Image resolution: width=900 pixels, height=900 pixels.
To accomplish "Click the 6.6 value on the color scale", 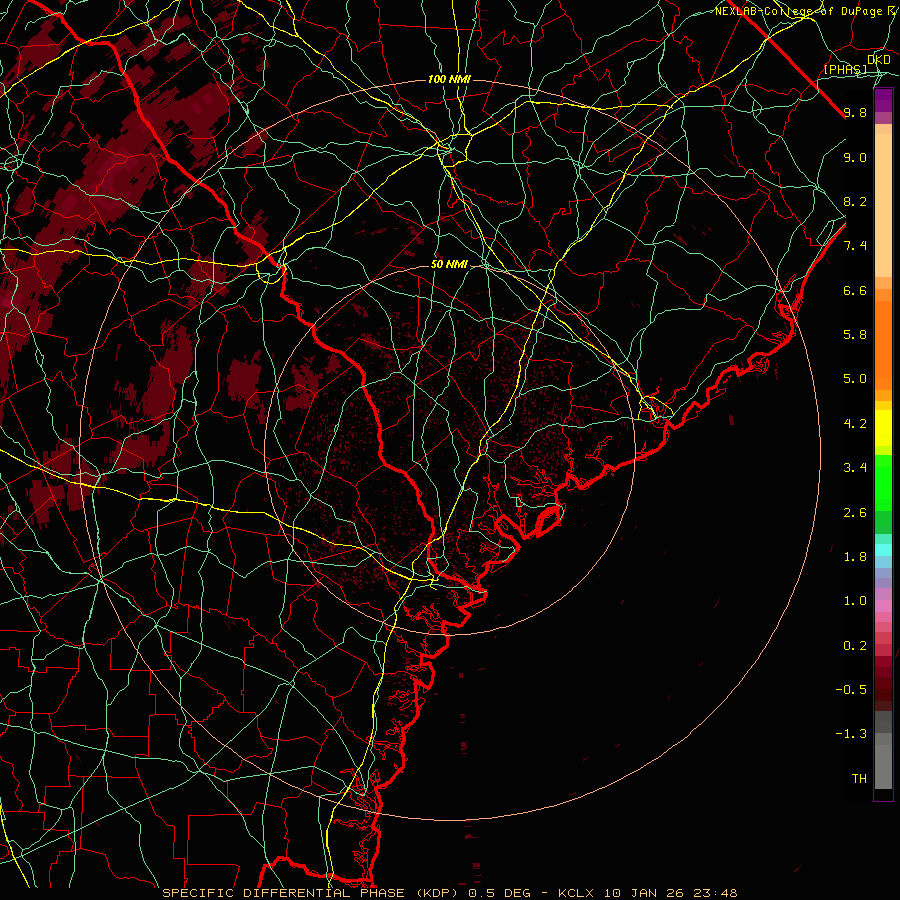I will 855,290.
